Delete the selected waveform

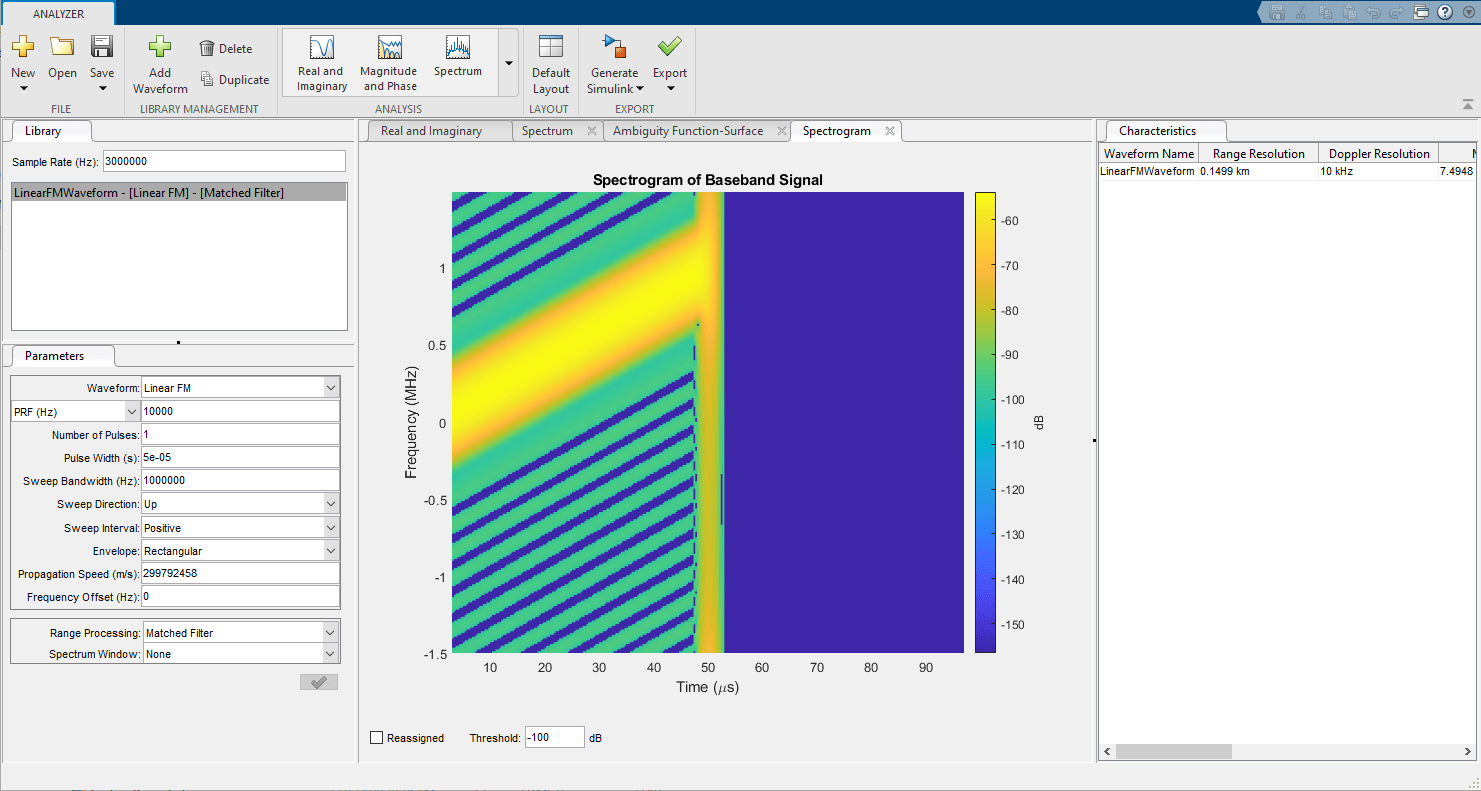tap(226, 48)
